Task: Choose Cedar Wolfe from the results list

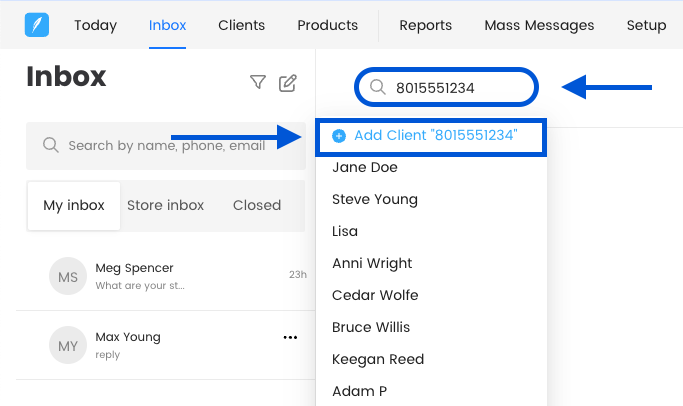Action: click(x=375, y=295)
